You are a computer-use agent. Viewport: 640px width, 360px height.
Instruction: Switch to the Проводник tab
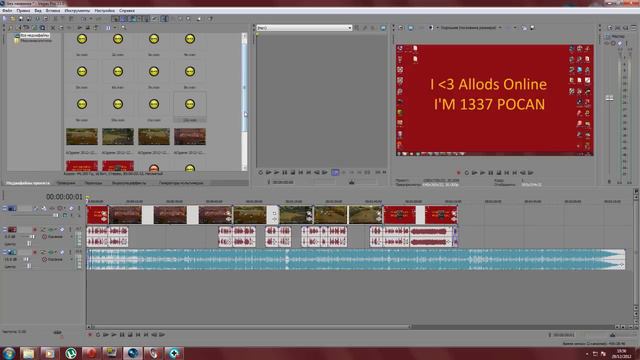pyautogui.click(x=66, y=183)
